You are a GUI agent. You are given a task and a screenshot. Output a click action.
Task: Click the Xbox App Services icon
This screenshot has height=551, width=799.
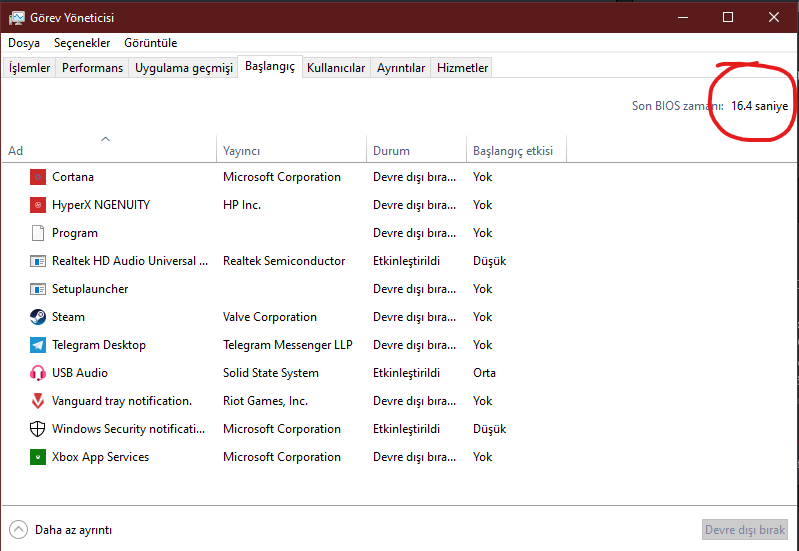pos(38,457)
